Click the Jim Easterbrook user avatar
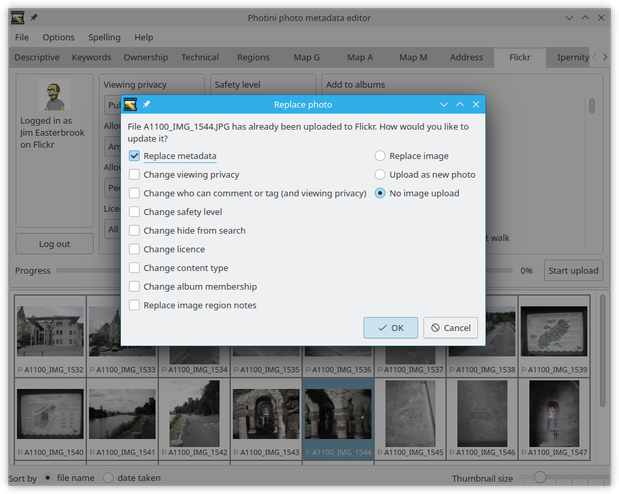 tap(54, 96)
